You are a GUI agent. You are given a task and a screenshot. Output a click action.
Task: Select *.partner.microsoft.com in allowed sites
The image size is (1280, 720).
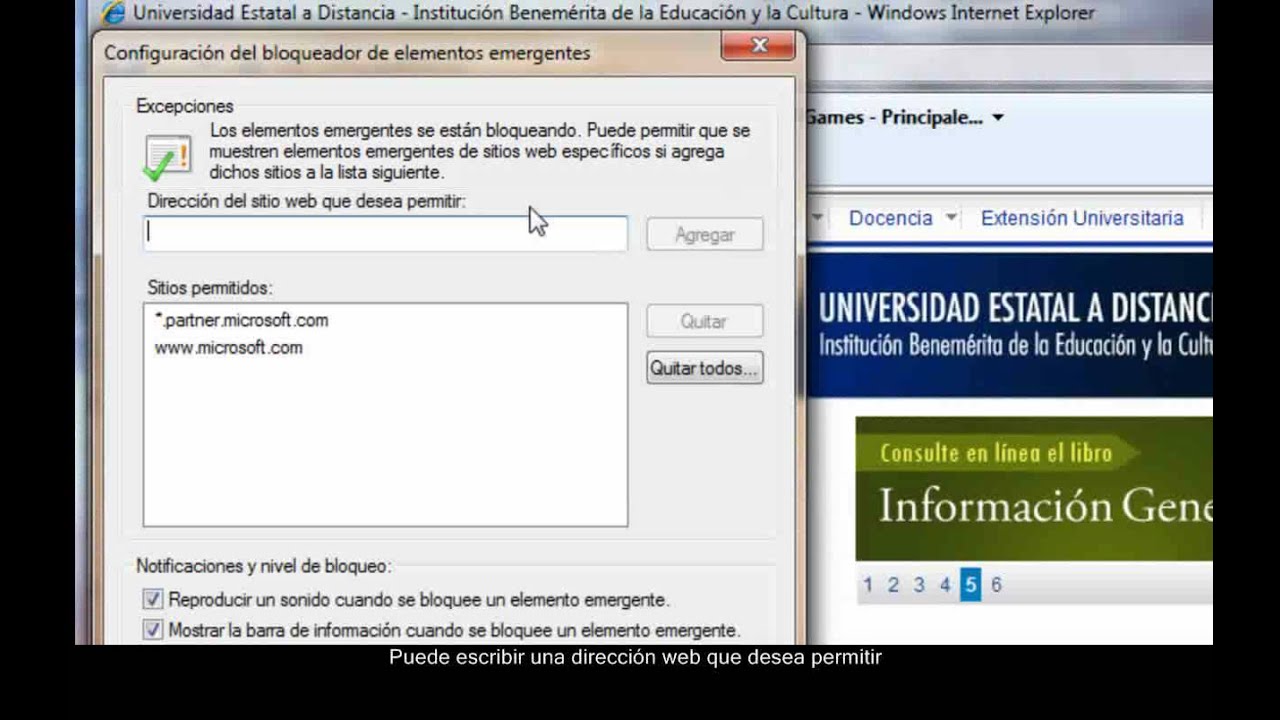[x=241, y=320]
